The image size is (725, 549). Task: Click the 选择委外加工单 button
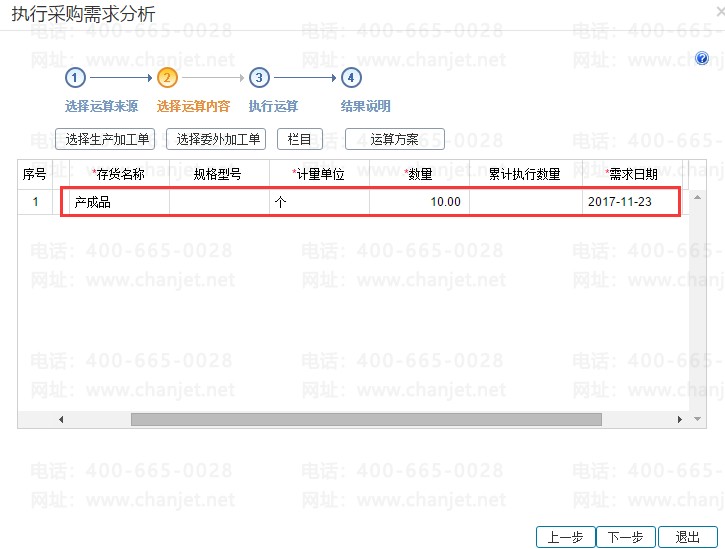point(216,139)
